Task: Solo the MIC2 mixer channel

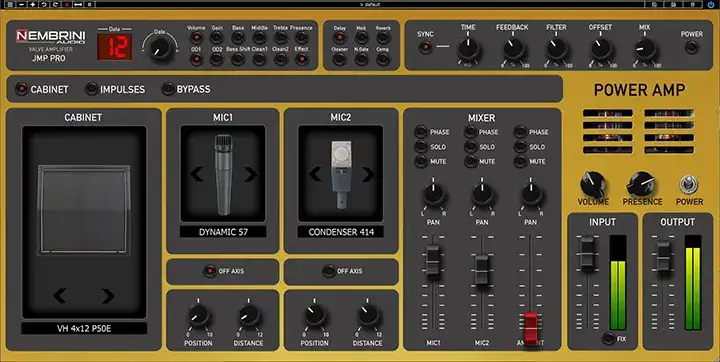Action: tap(471, 147)
